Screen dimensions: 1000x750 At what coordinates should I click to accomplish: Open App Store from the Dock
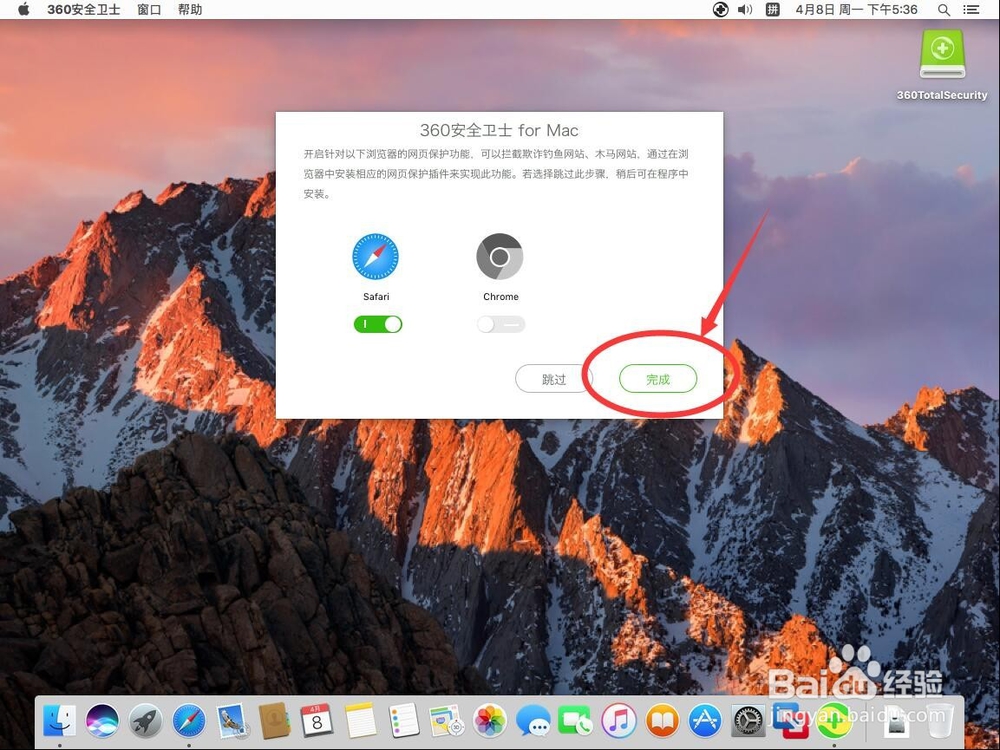click(705, 721)
